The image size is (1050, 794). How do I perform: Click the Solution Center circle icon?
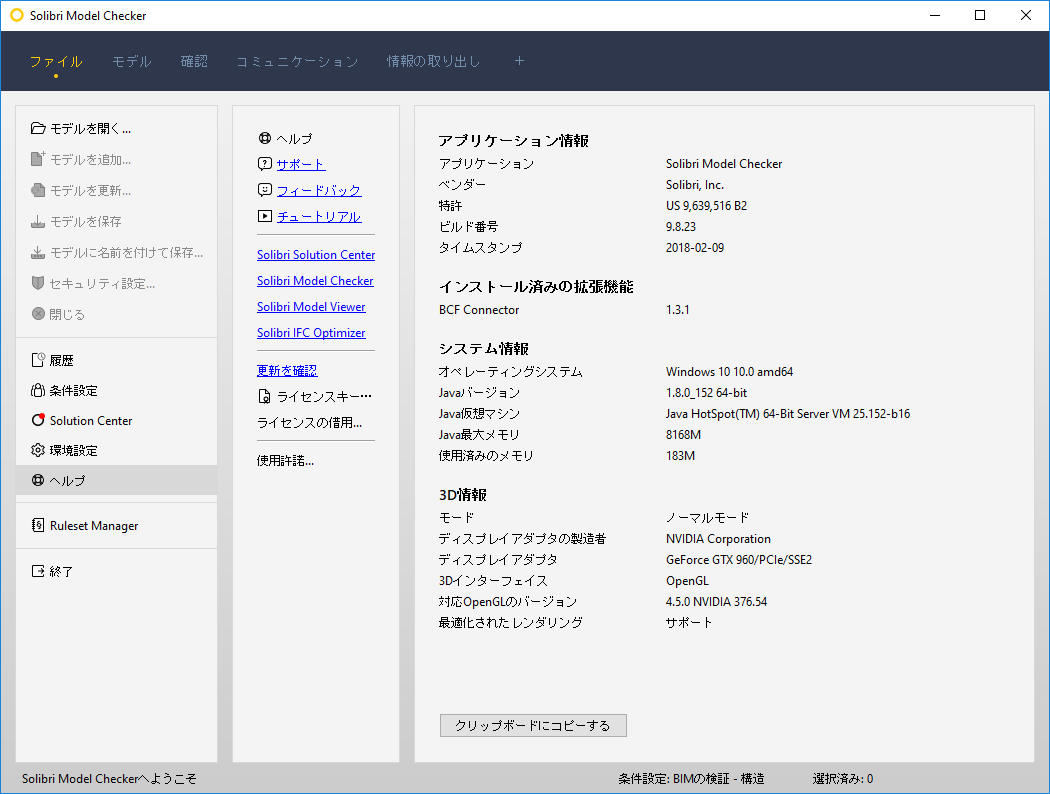38,420
